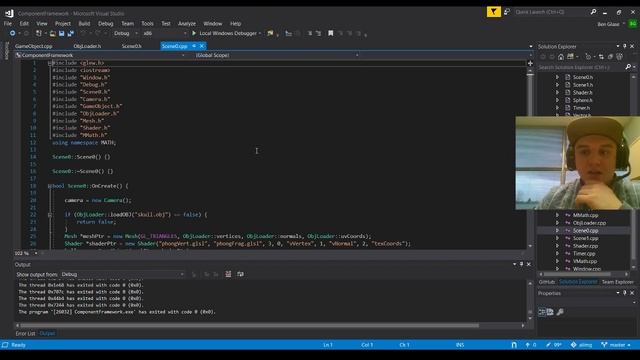
Task: Click the Solution Explorer search magnifier icon
Action: [628, 67]
